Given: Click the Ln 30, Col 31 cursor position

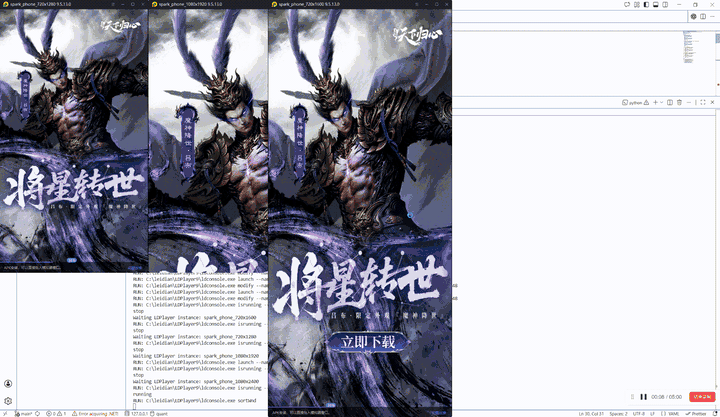Looking at the screenshot, I should point(591,414).
